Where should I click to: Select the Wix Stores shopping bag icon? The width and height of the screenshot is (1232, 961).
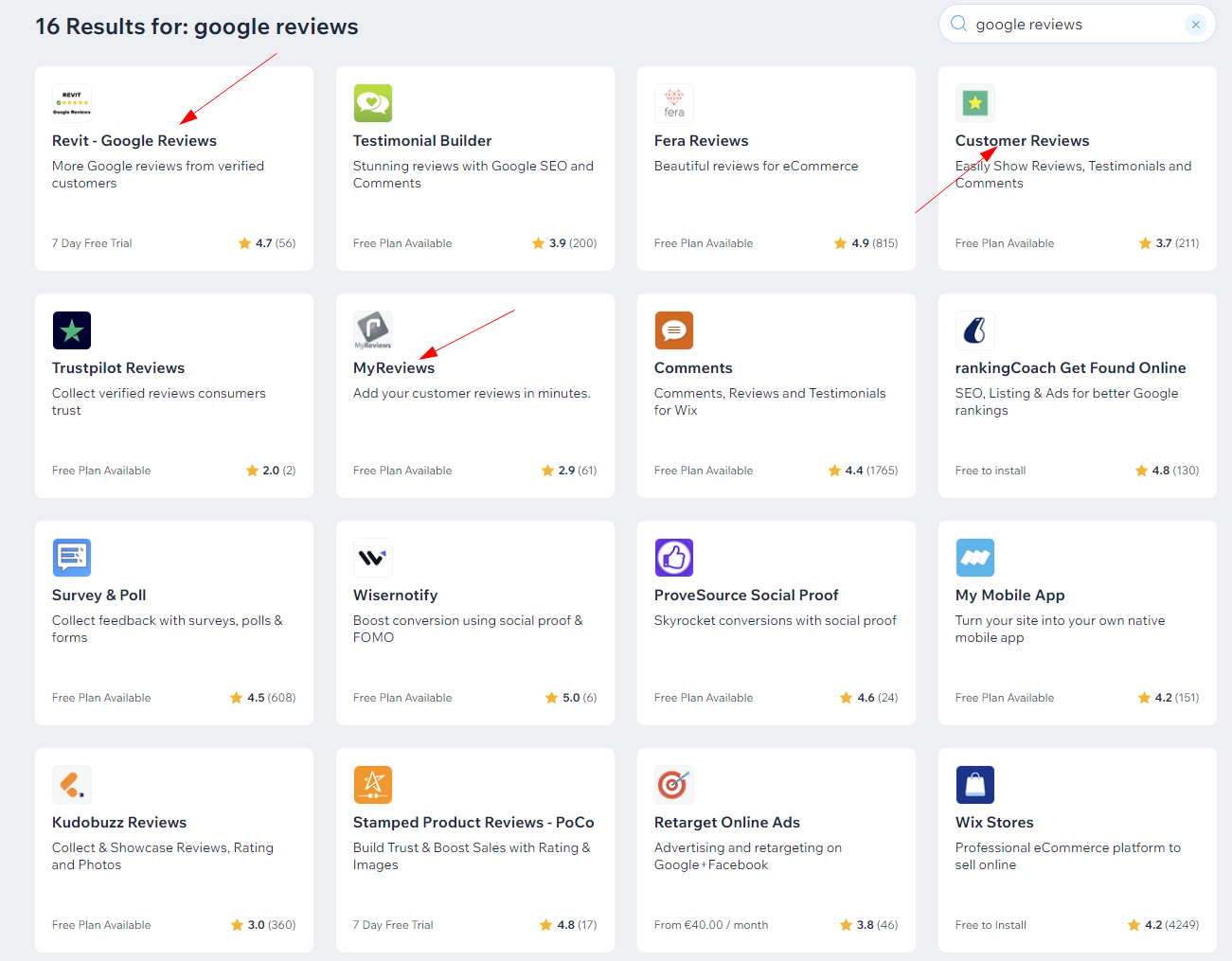(x=975, y=785)
